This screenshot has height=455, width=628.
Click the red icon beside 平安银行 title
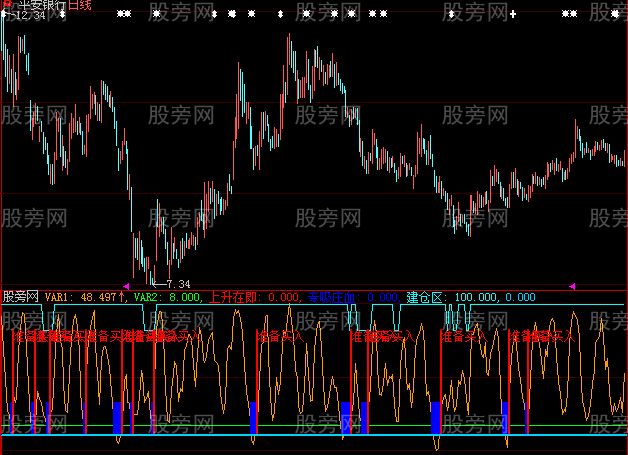(6, 5)
